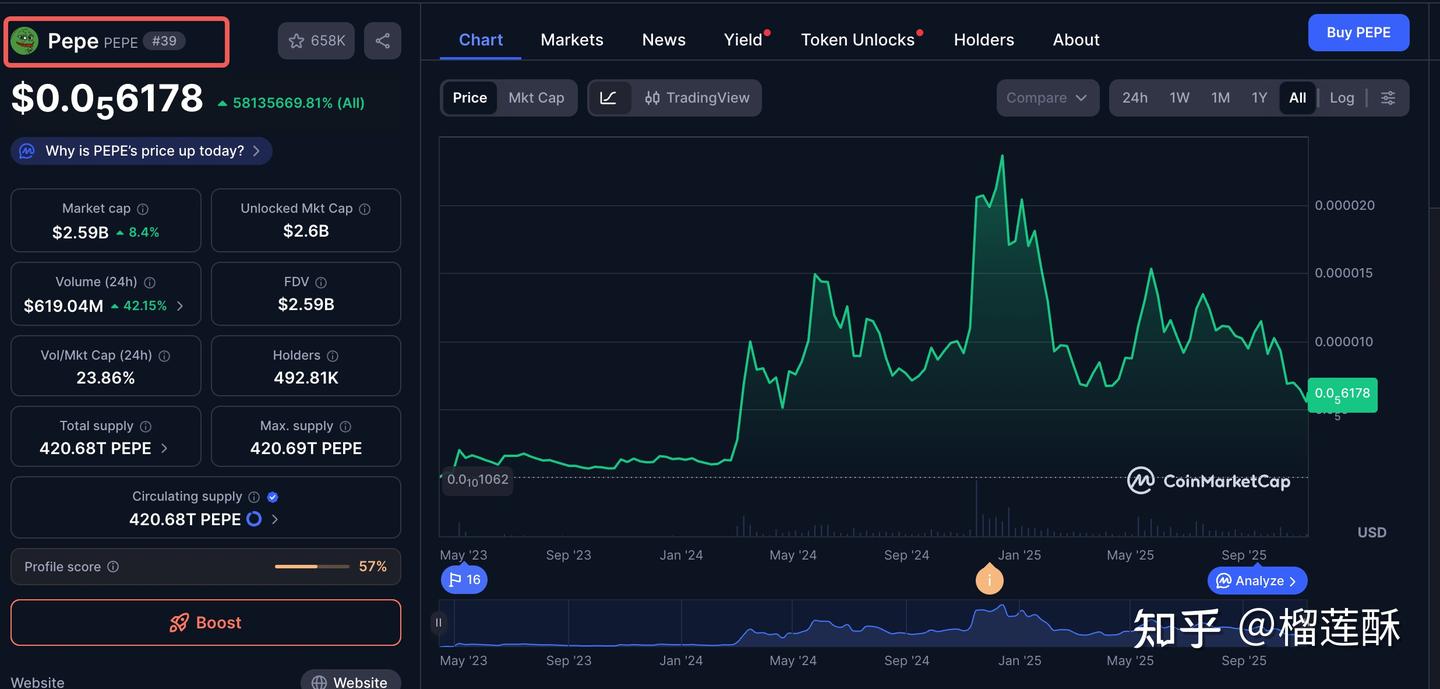Screen dimensions: 1440x689
Task: Show Volume (24h) info icon
Action: 150,283
